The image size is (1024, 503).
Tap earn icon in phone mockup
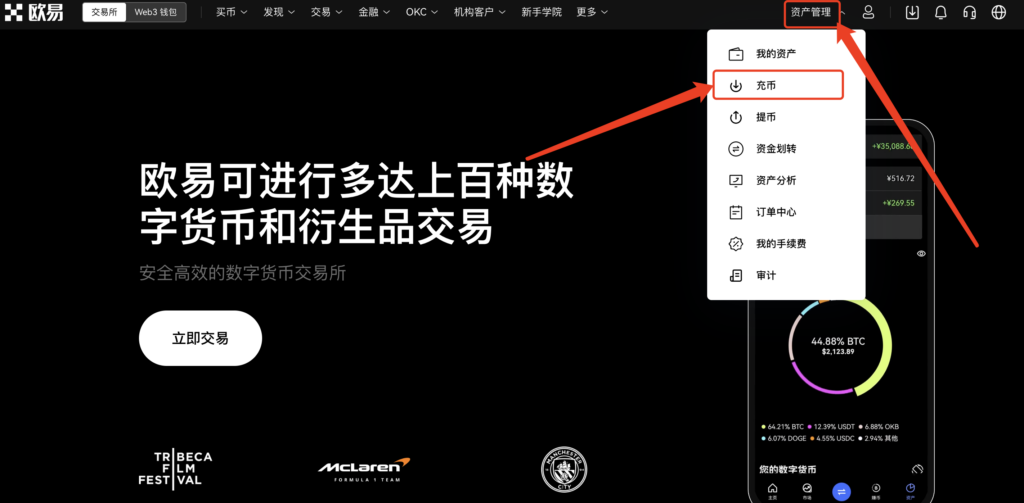[876, 490]
